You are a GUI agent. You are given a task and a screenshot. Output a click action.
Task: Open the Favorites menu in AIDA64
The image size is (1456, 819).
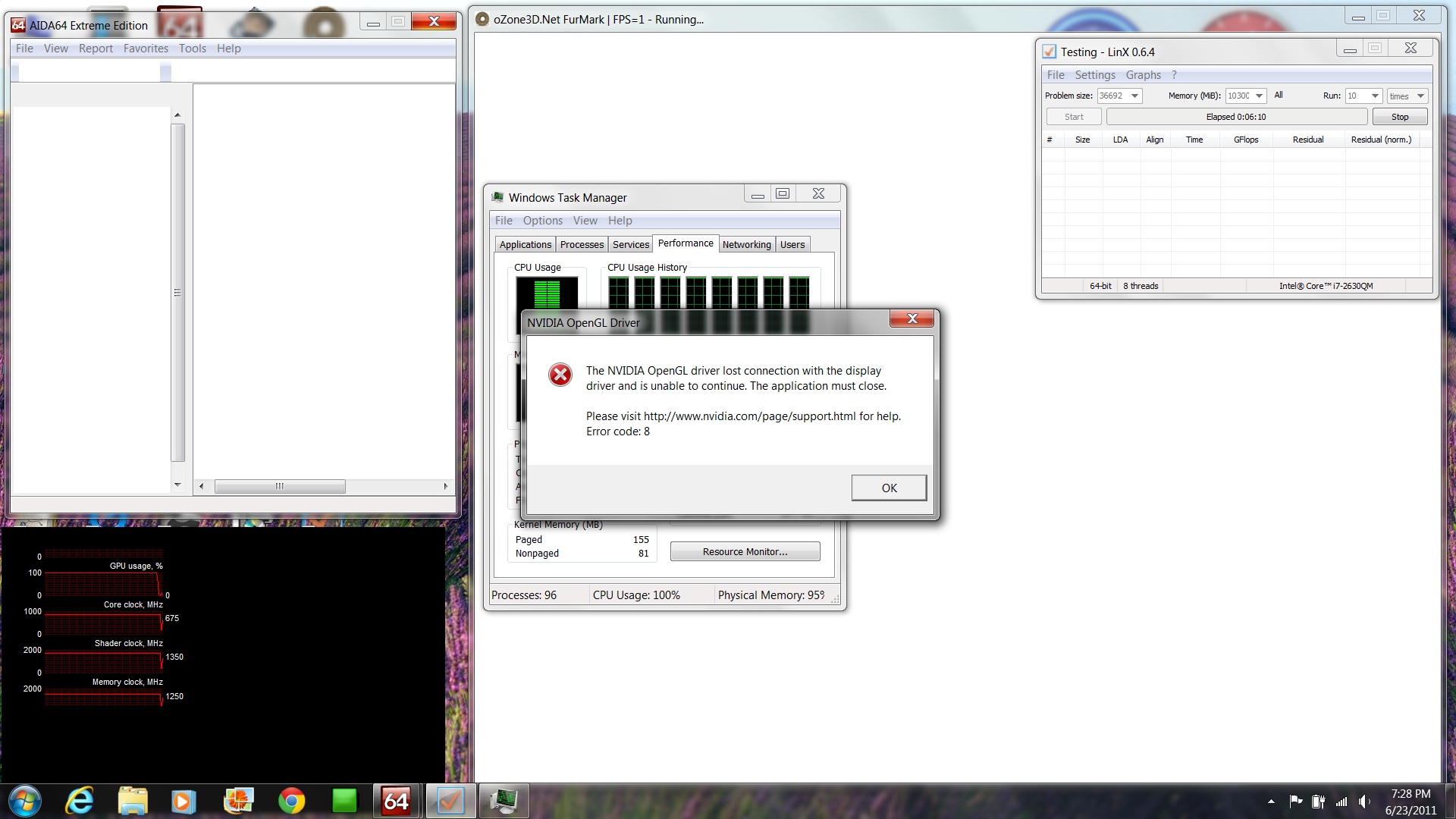pyautogui.click(x=146, y=48)
